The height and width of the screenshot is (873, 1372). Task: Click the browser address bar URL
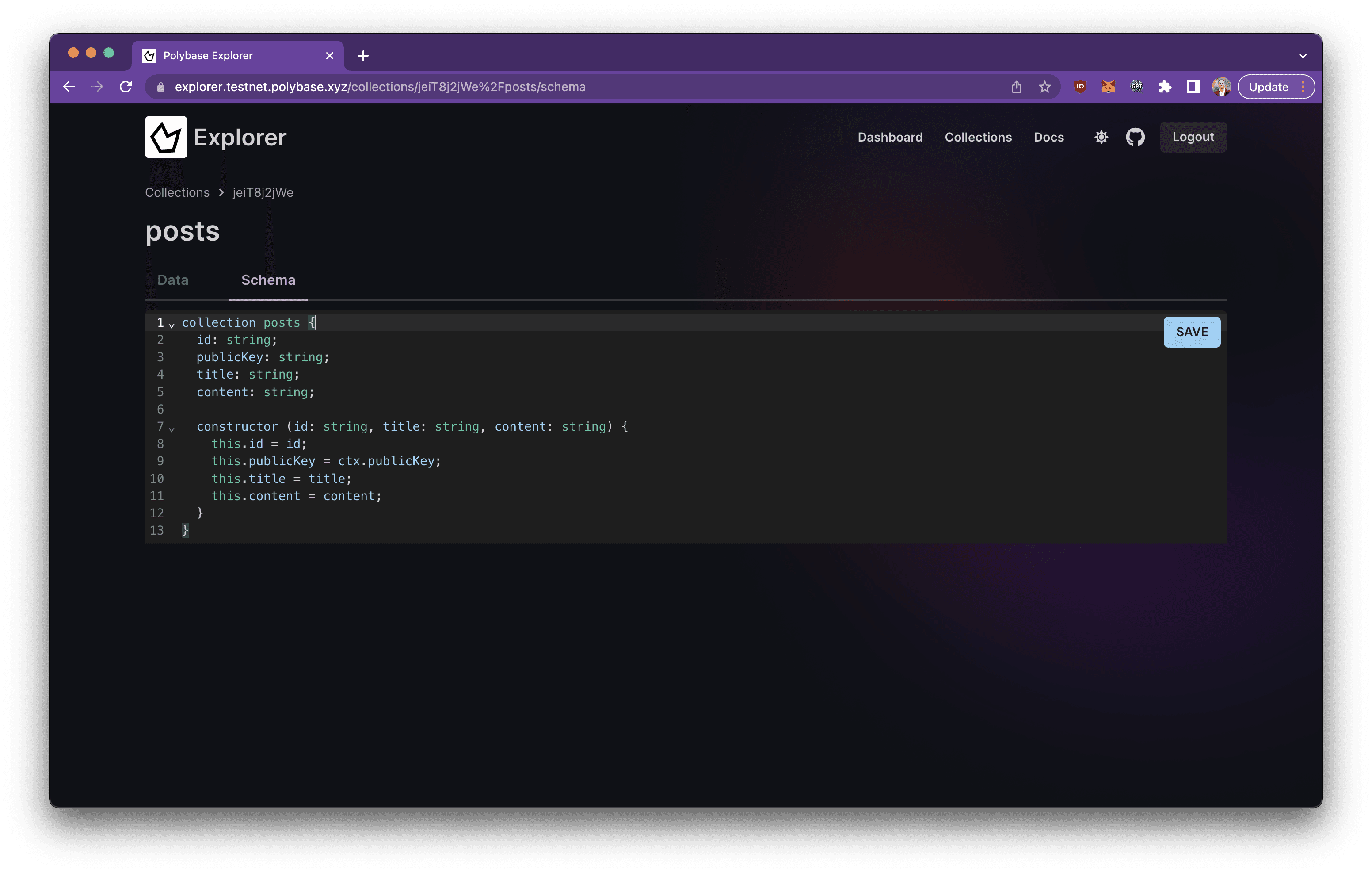coord(380,87)
